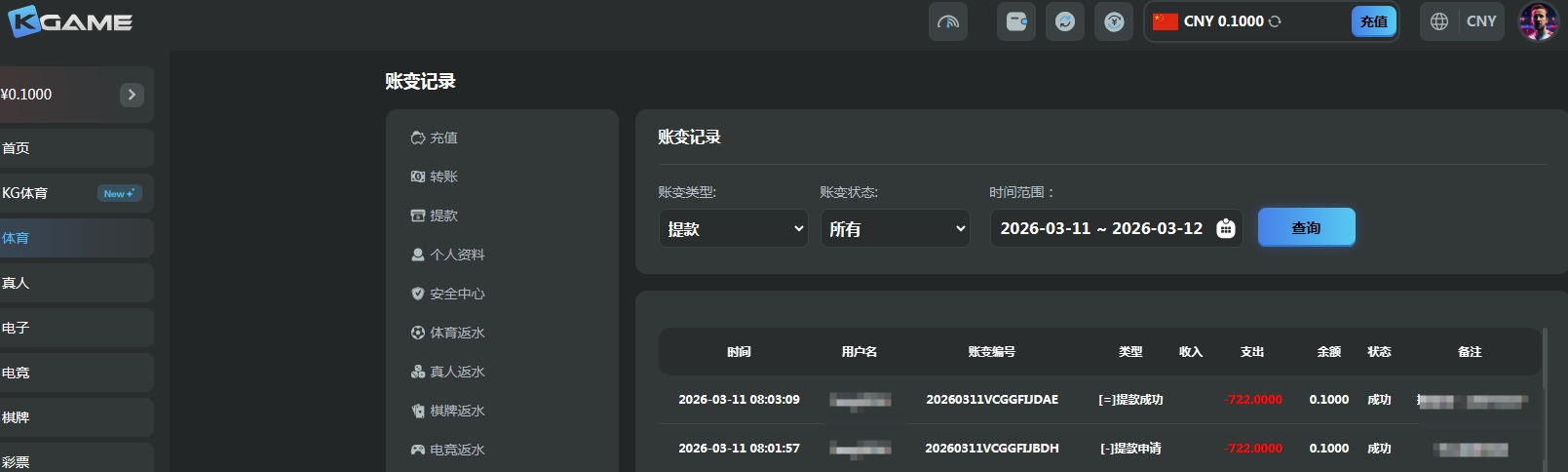Click timestamp 2026-03-11 08:03:09
Screen dimensions: 1568x472
coord(739,400)
